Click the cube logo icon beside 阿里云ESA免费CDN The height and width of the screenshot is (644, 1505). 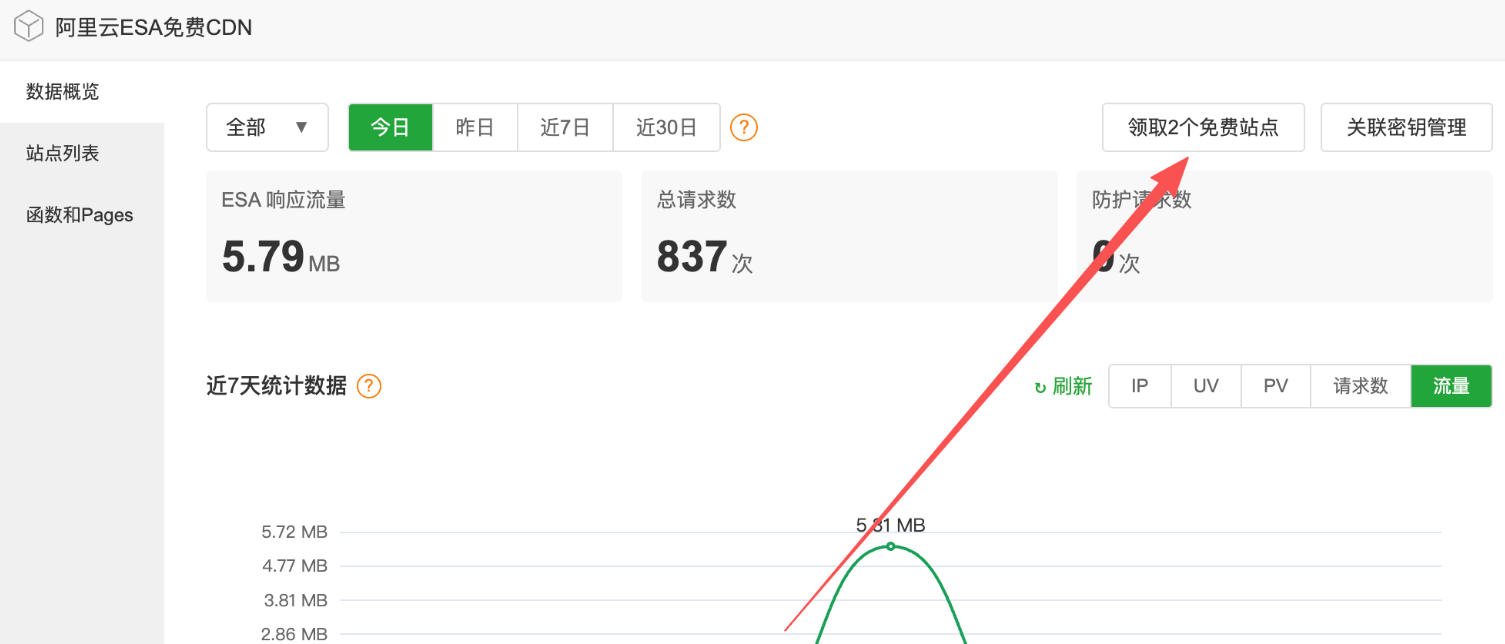[29, 27]
